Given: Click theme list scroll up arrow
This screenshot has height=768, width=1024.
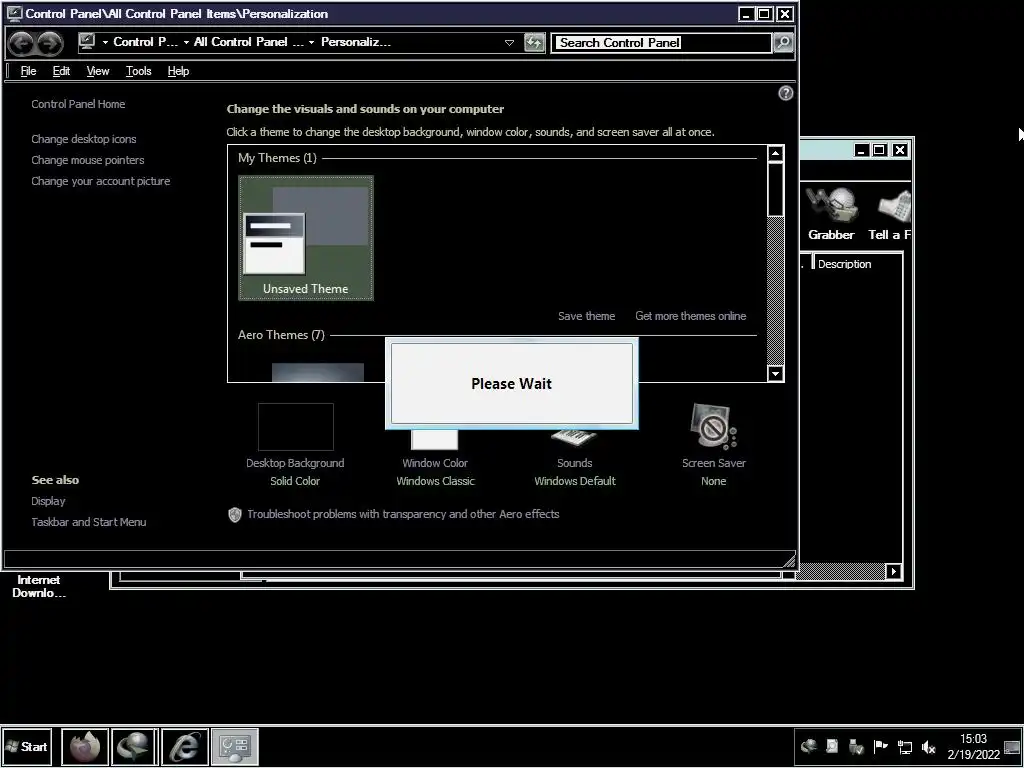Looking at the screenshot, I should pyautogui.click(x=775, y=153).
